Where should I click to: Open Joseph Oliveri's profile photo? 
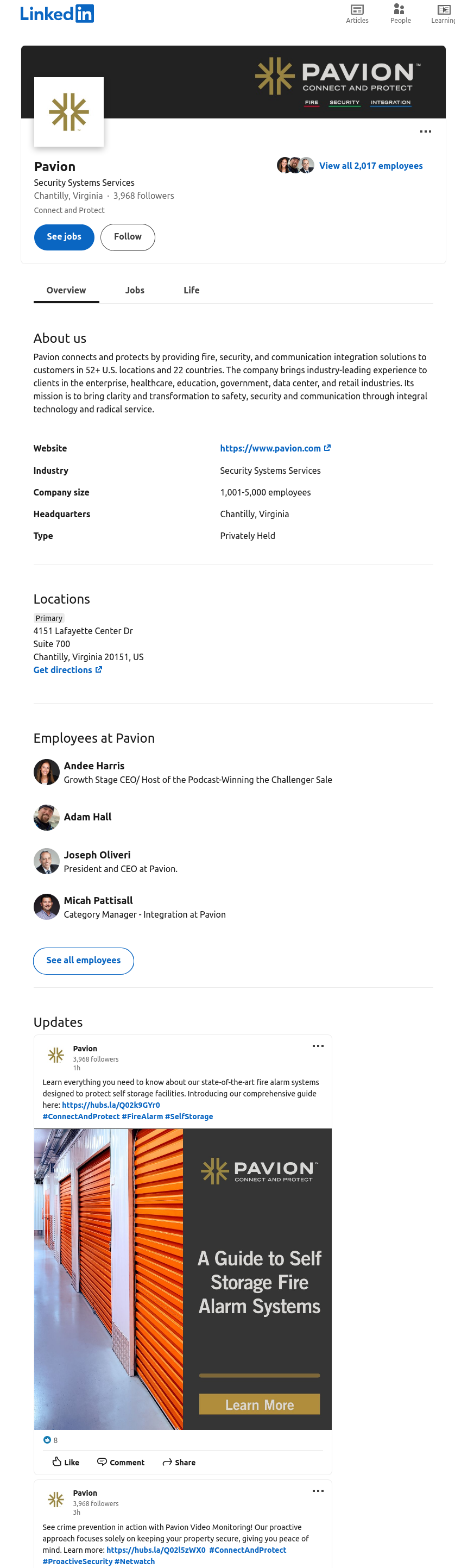[46, 861]
